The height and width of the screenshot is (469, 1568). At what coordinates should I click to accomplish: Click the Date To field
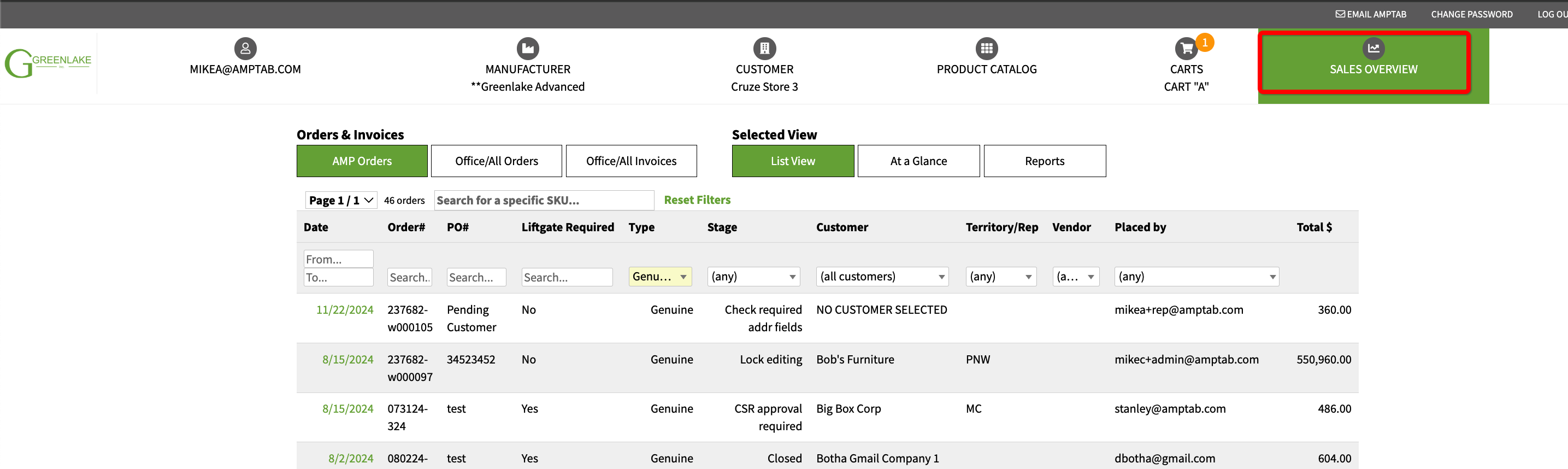338,277
